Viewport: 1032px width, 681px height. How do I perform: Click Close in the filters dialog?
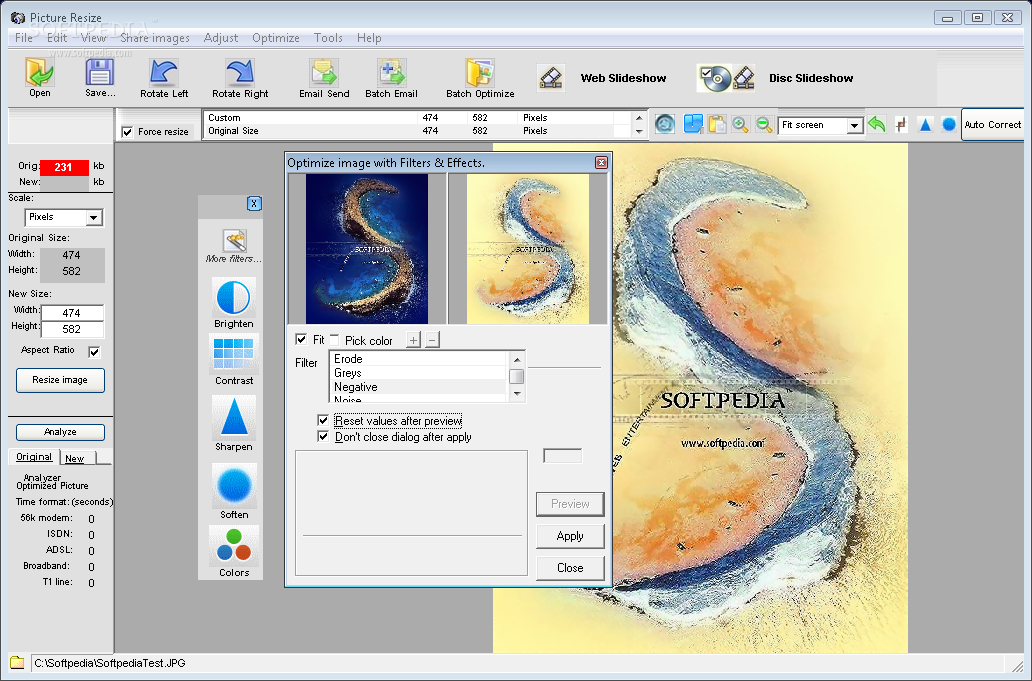[x=570, y=568]
